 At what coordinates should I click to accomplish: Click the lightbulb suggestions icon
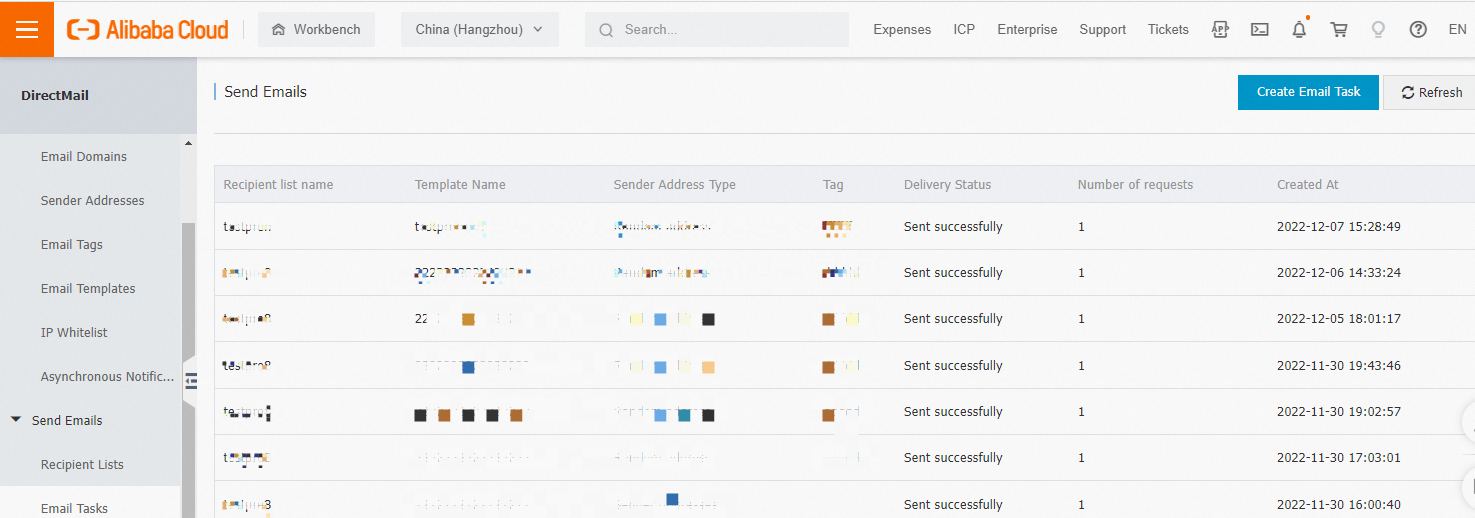click(x=1378, y=30)
